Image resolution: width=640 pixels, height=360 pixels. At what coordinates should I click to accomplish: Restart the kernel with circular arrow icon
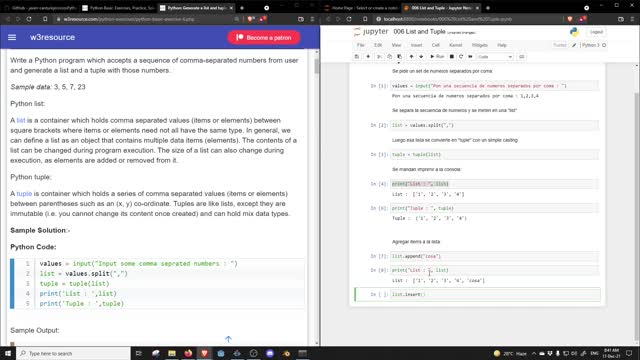pos(461,57)
